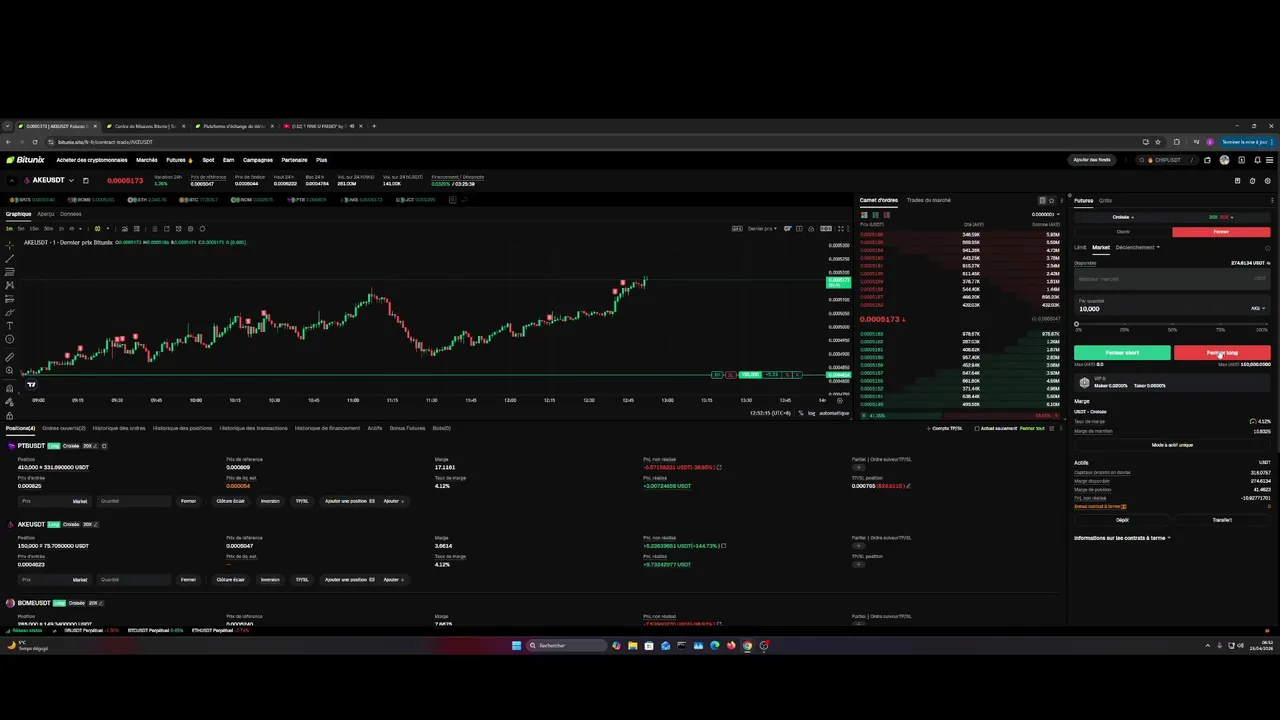
Task: Select the ruler measure tool
Action: pyautogui.click(x=10, y=357)
